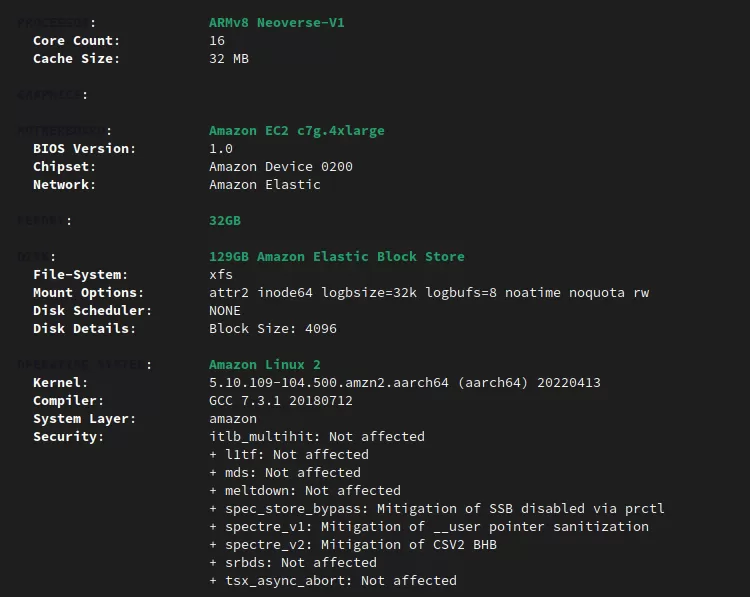Viewport: 750px width, 597px height.
Task: Click the Amazon Elastic network value
Action: coord(265,185)
